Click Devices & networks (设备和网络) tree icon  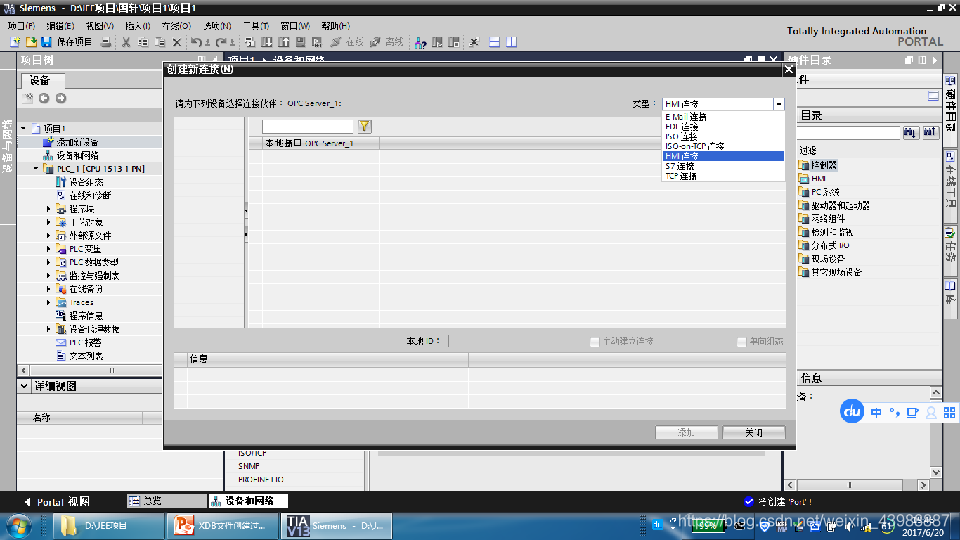coord(48,156)
